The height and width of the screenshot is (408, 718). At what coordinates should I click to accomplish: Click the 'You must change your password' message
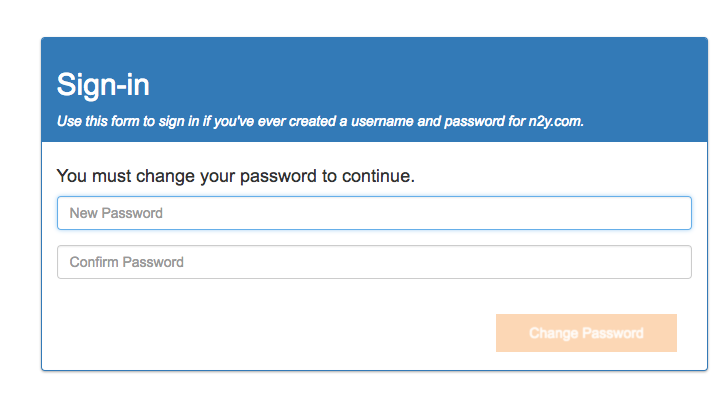235,177
